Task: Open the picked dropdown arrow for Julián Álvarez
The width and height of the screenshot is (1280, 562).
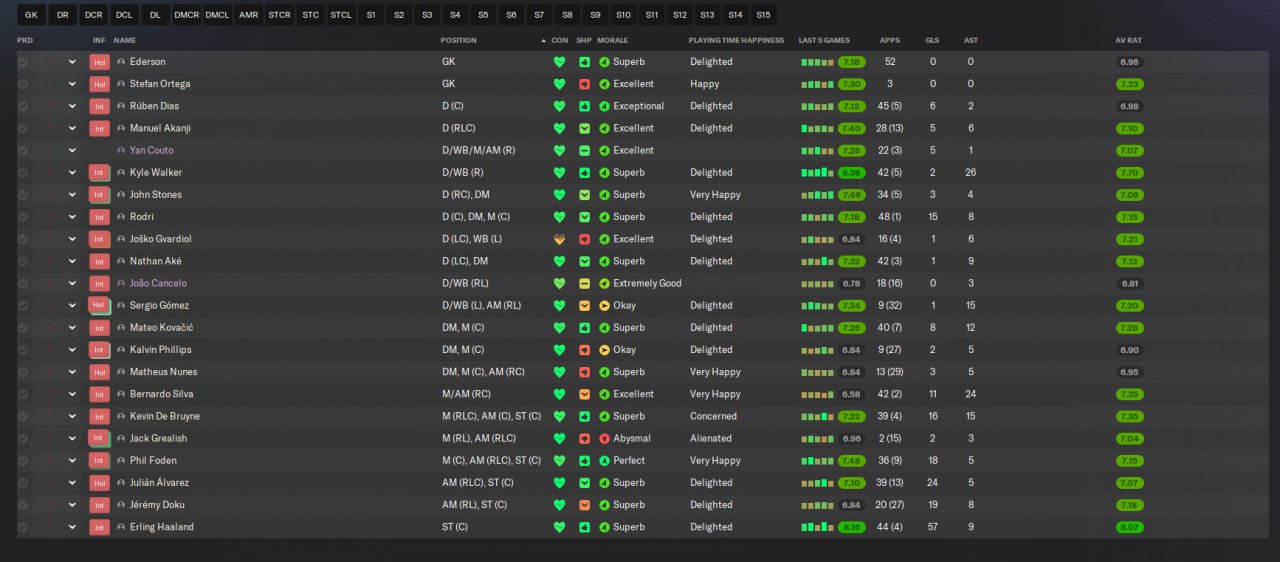Action: pyautogui.click(x=72, y=483)
